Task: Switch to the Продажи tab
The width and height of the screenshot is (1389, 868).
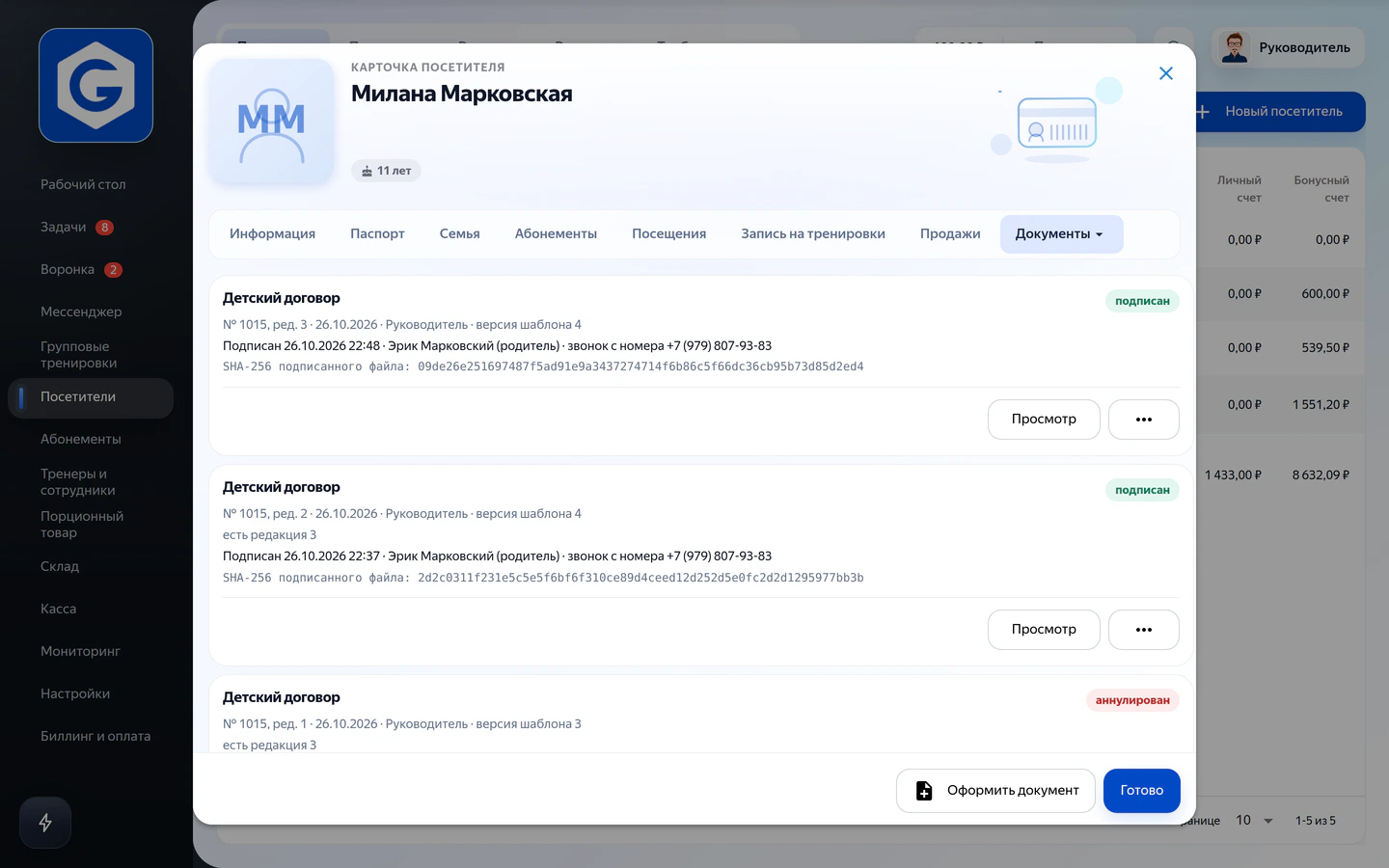Action: pyautogui.click(x=950, y=234)
